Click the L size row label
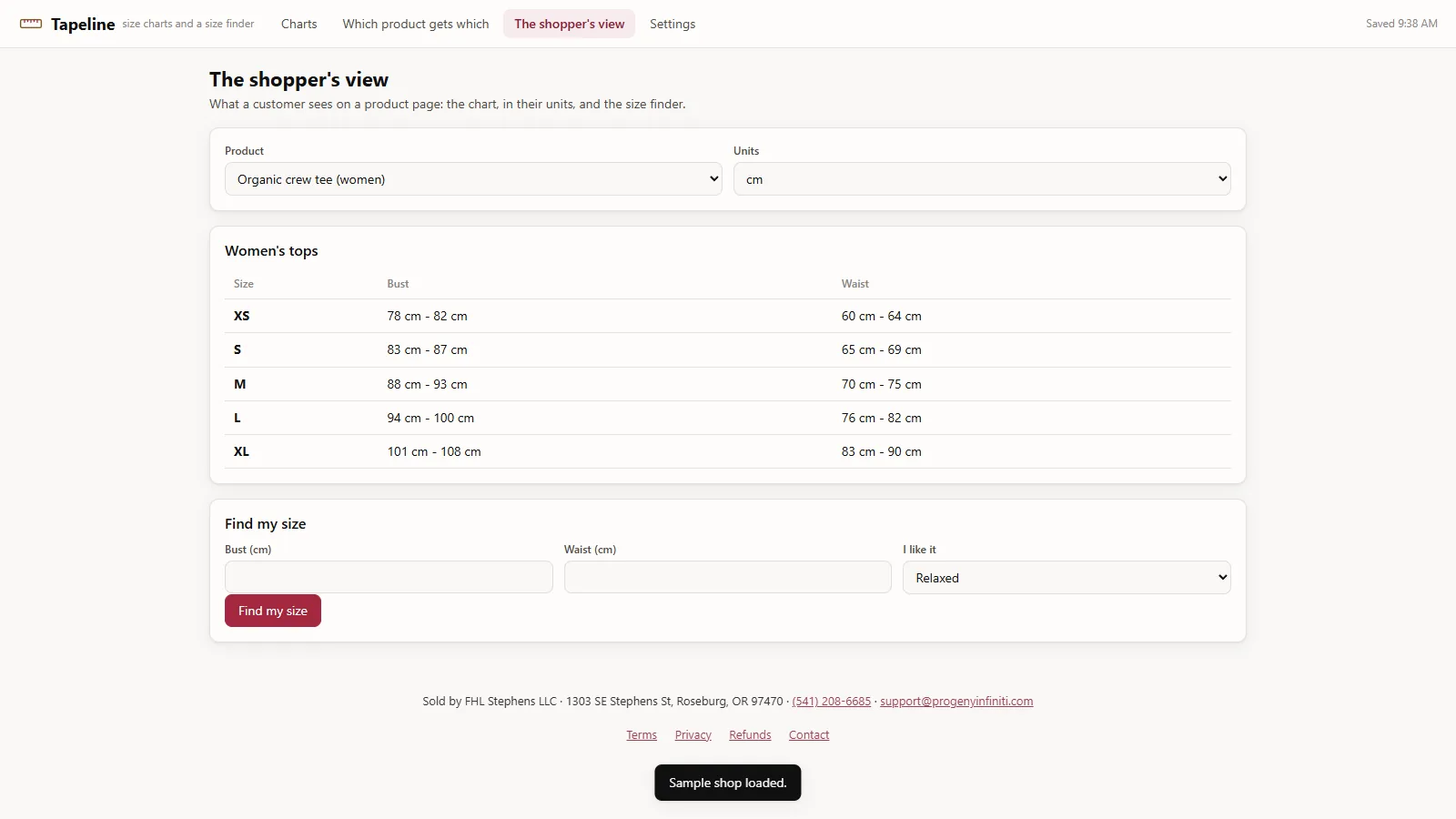Screen dimensions: 1456x819 (x=238, y=418)
